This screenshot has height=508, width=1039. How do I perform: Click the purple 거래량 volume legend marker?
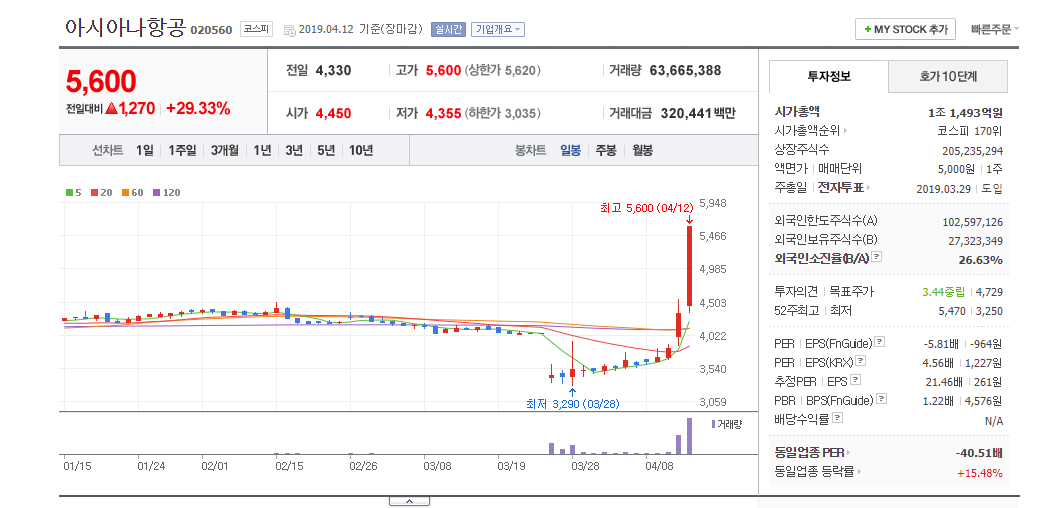pos(713,424)
